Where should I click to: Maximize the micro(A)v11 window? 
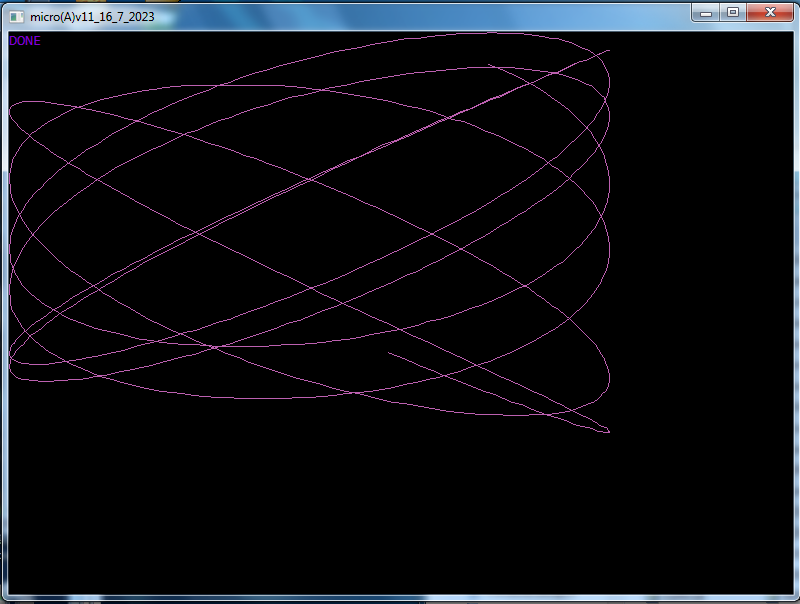click(x=733, y=12)
